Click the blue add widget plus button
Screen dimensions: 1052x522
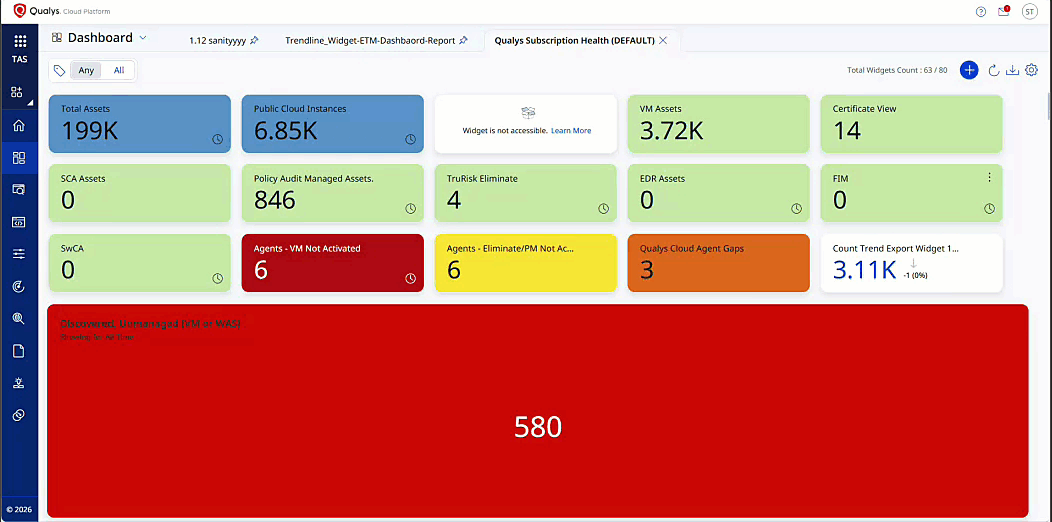(969, 70)
